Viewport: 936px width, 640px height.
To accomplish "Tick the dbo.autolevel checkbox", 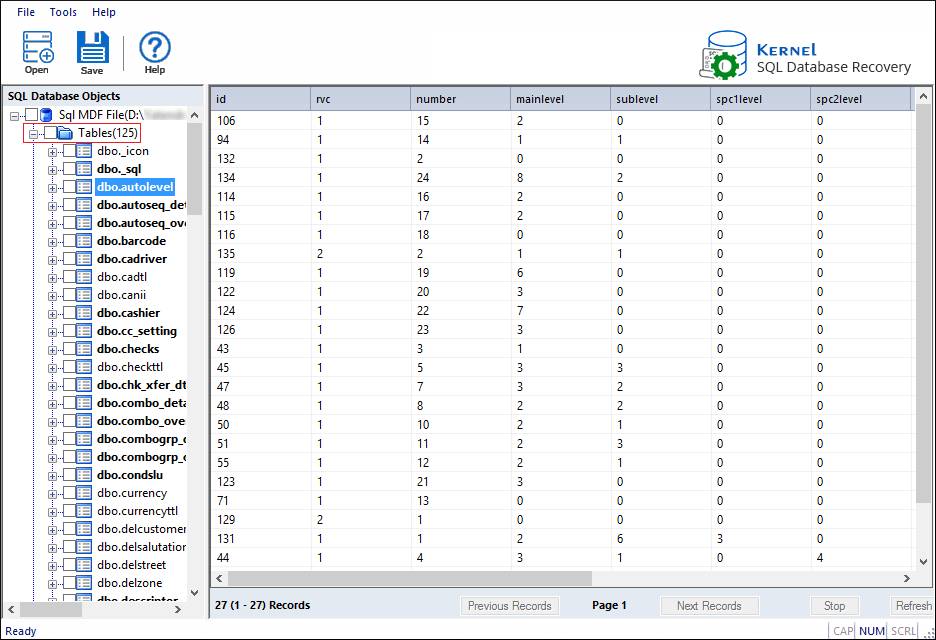I will tap(69, 186).
